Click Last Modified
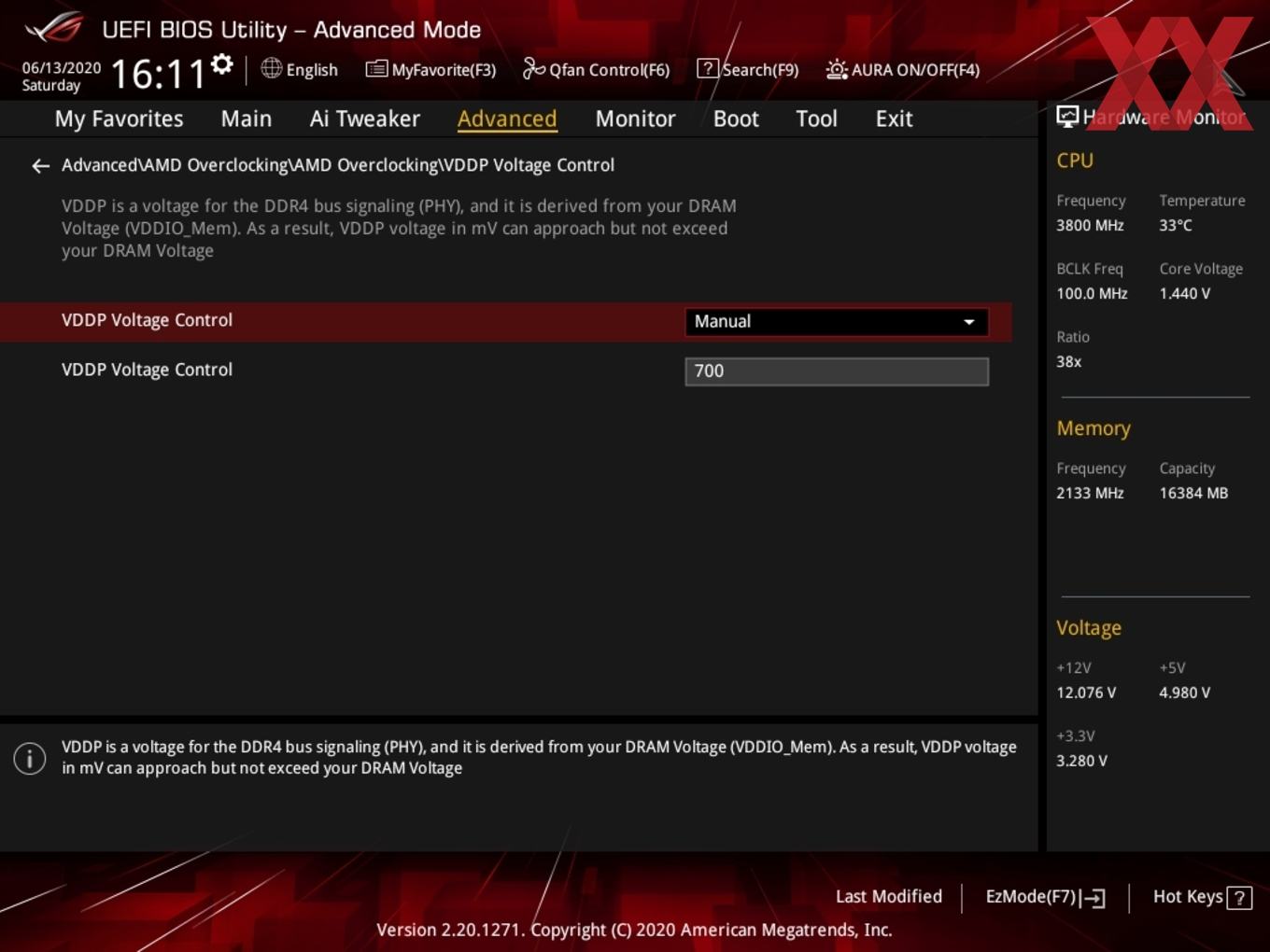1270x952 pixels. [x=889, y=897]
